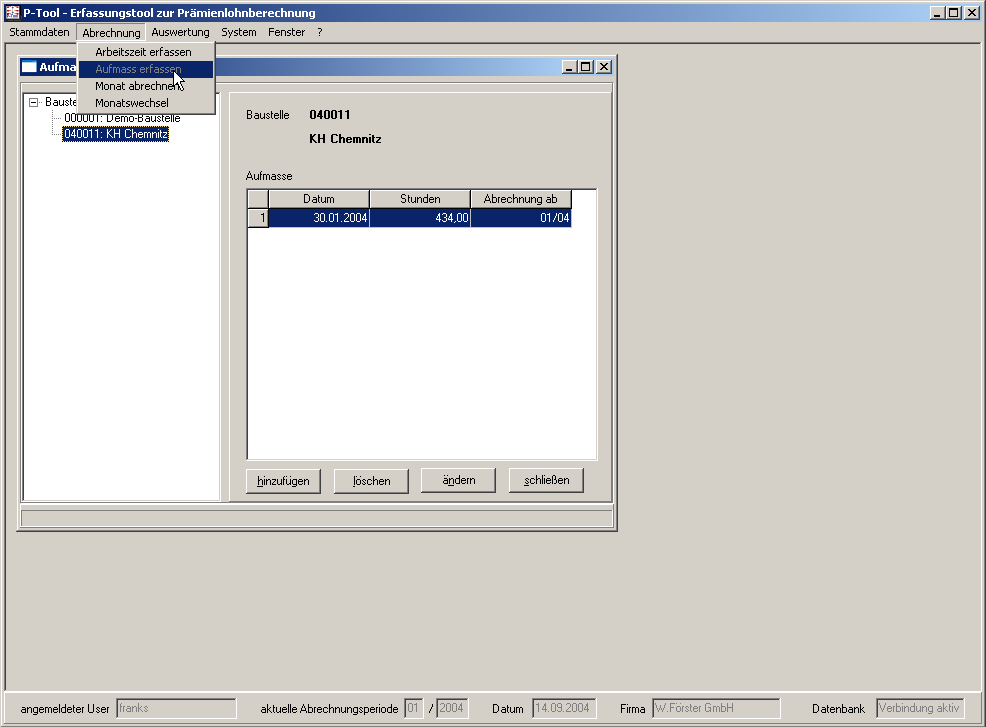Click the angemeldeter User field

point(176,709)
